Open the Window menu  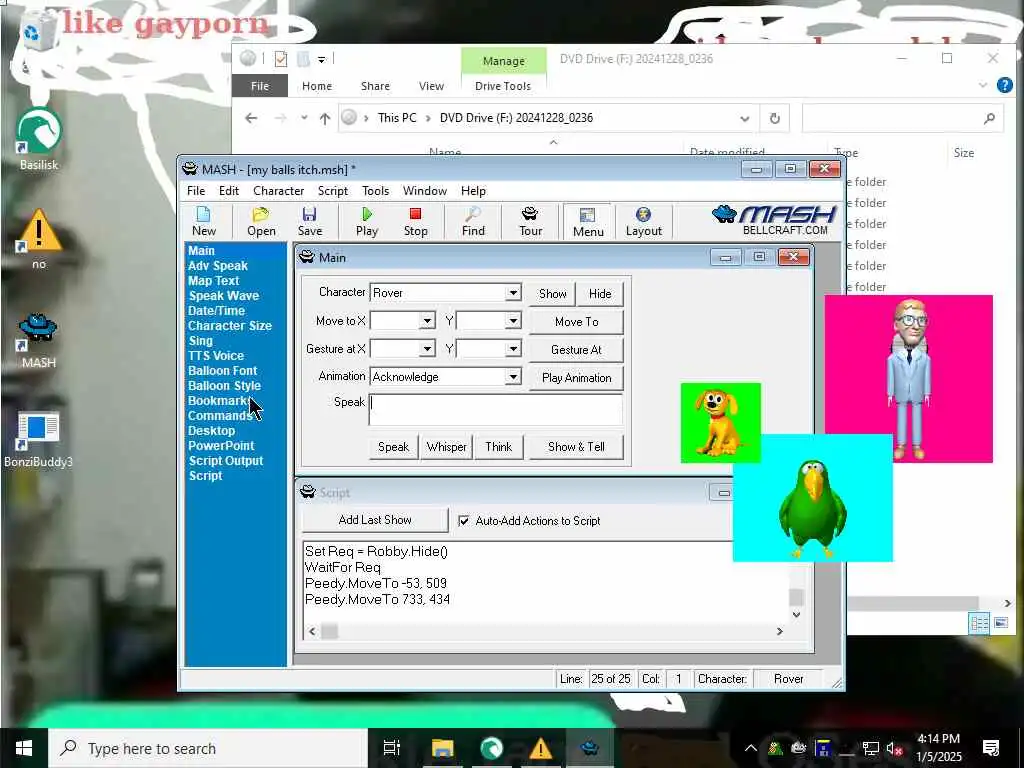tap(424, 191)
